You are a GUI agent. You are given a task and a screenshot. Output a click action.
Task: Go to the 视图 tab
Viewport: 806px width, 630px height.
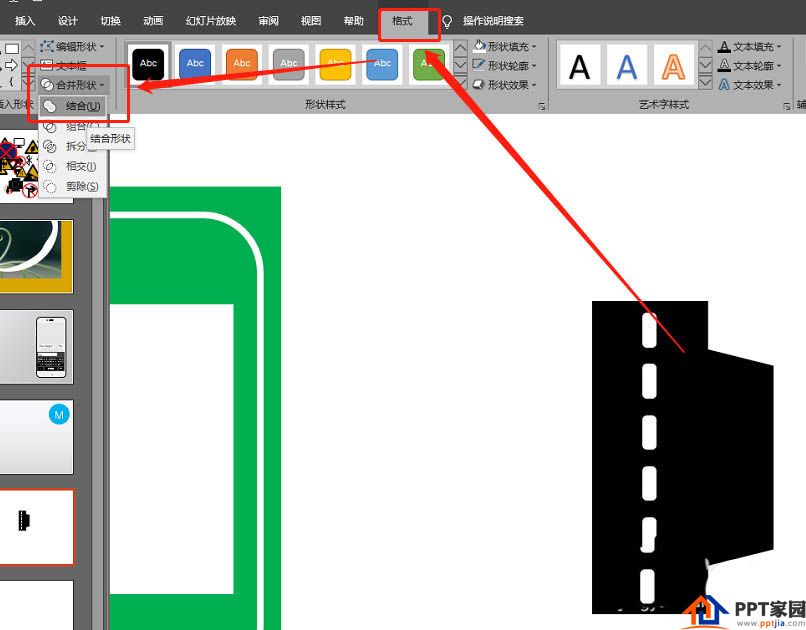311,21
